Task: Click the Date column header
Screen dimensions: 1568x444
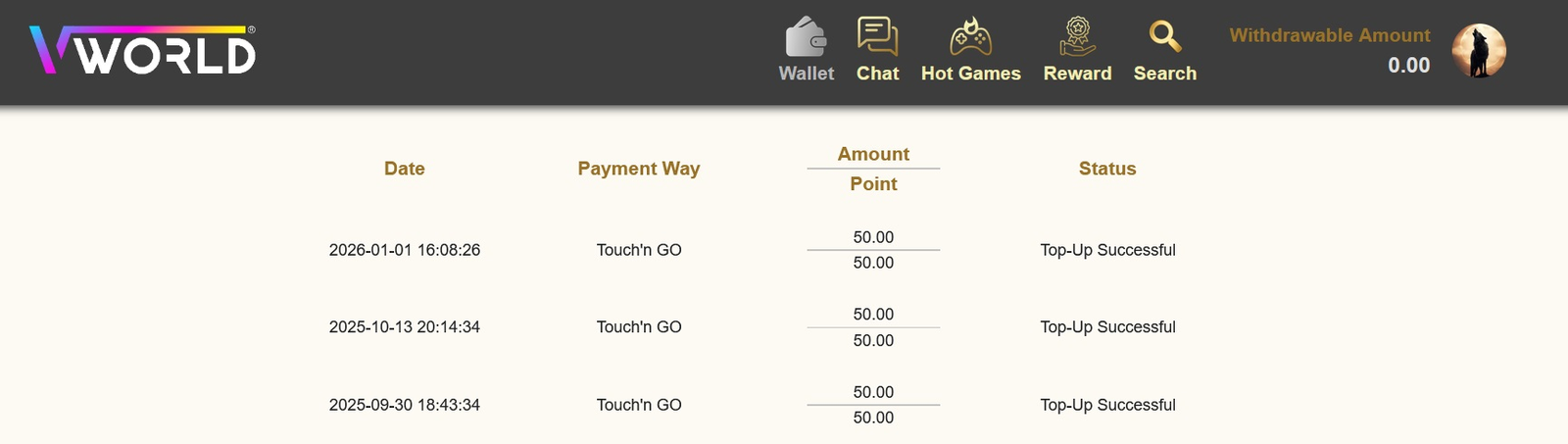Action: 404,169
